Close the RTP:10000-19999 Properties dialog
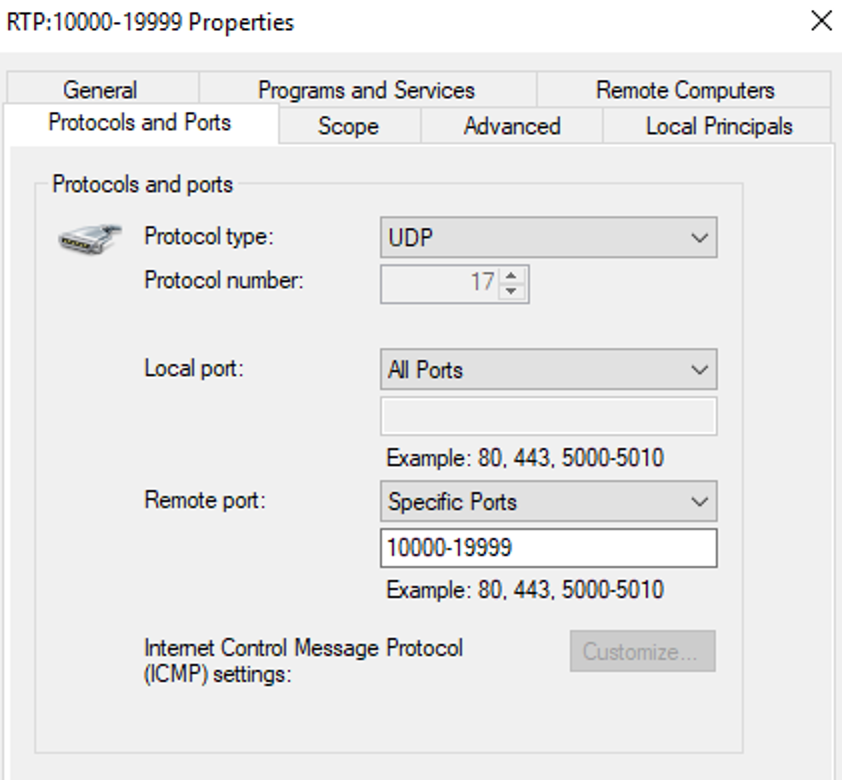This screenshot has height=780, width=842. click(821, 21)
